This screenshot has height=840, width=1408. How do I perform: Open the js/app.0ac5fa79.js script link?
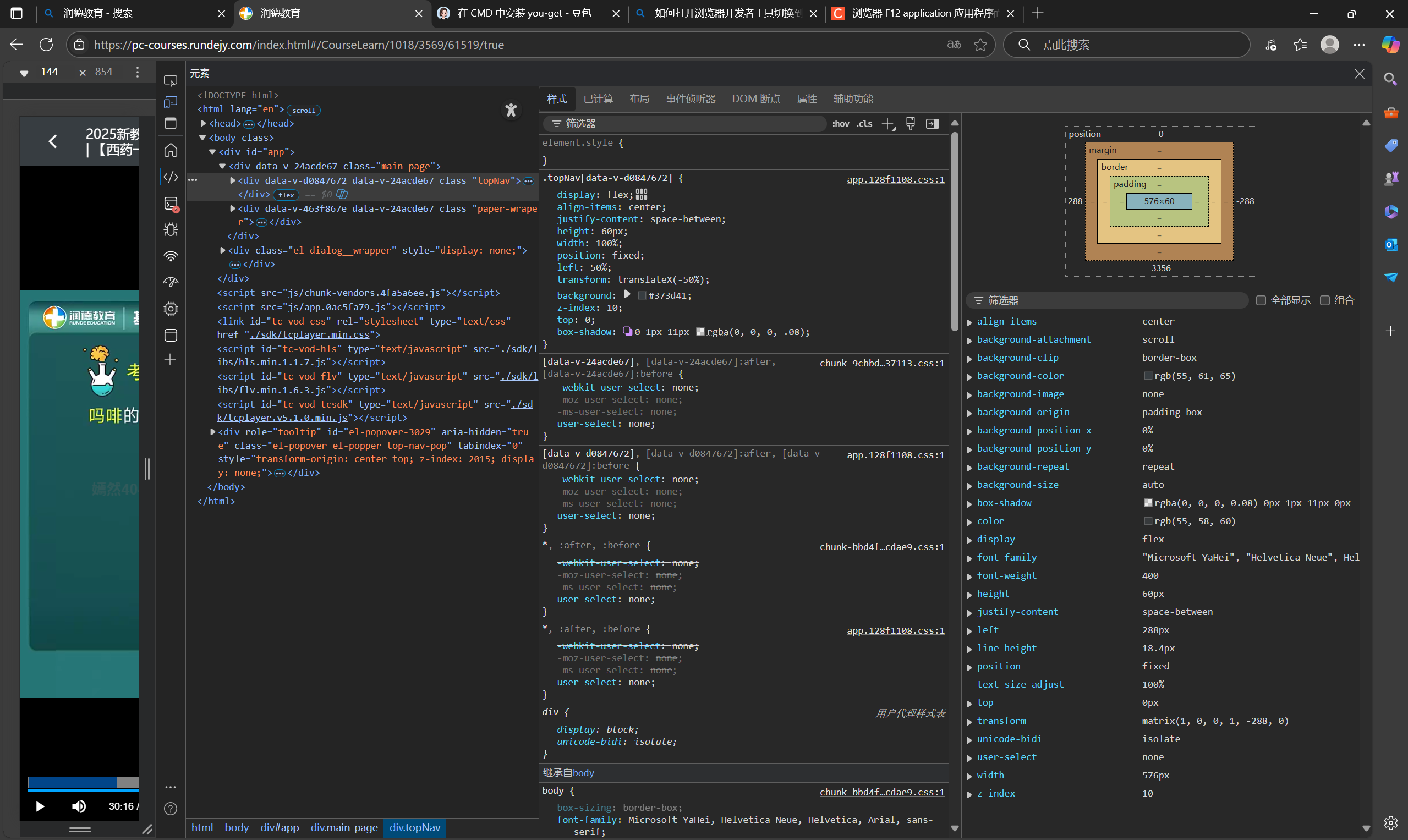click(x=337, y=307)
